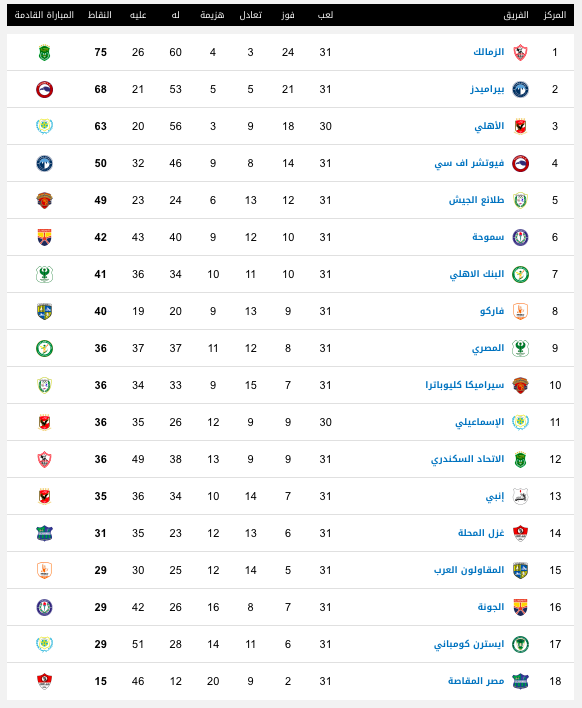Open the البنك الاهلي team link
582x708 pixels.
point(477,274)
